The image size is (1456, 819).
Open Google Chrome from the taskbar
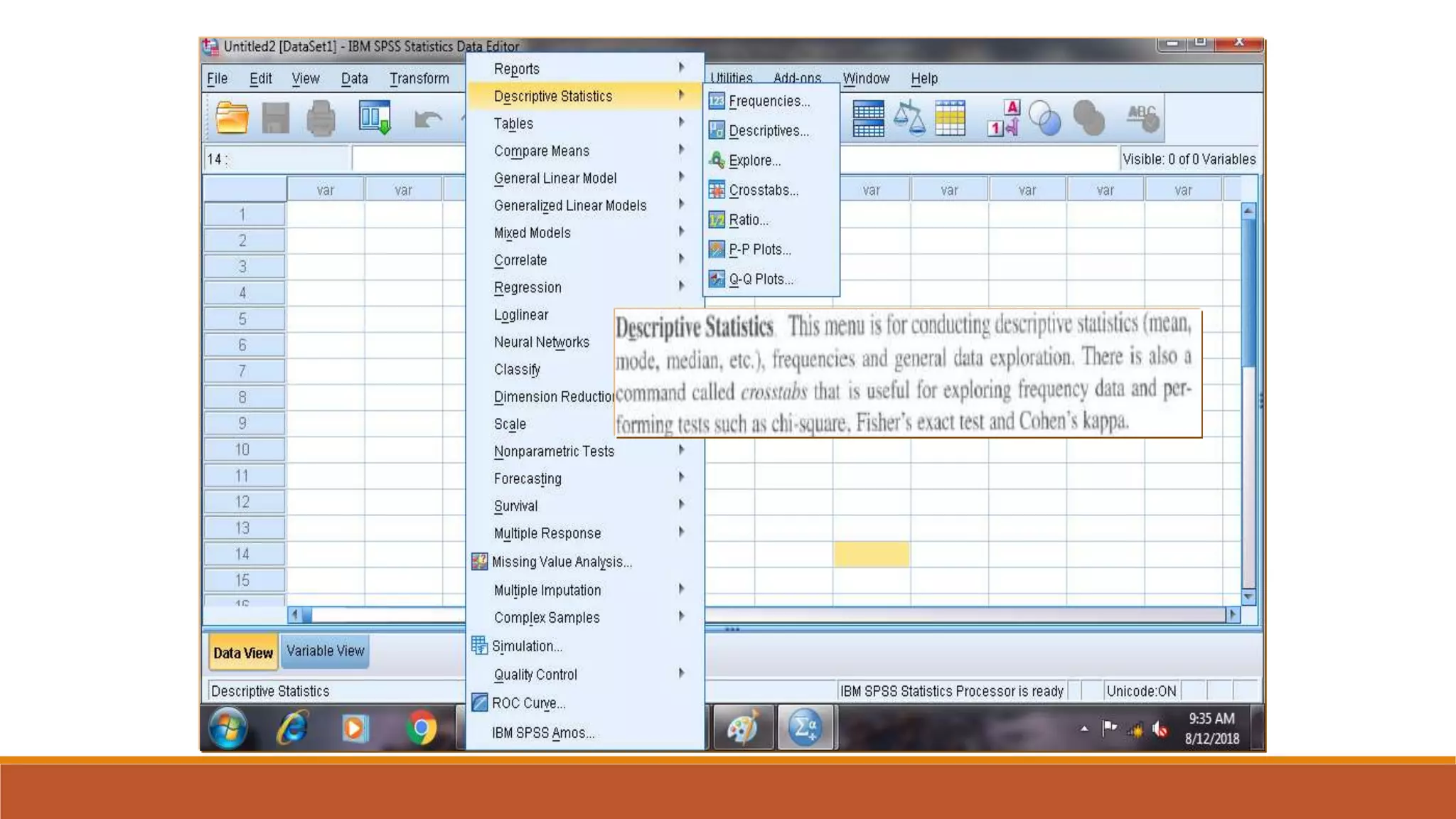[x=421, y=728]
